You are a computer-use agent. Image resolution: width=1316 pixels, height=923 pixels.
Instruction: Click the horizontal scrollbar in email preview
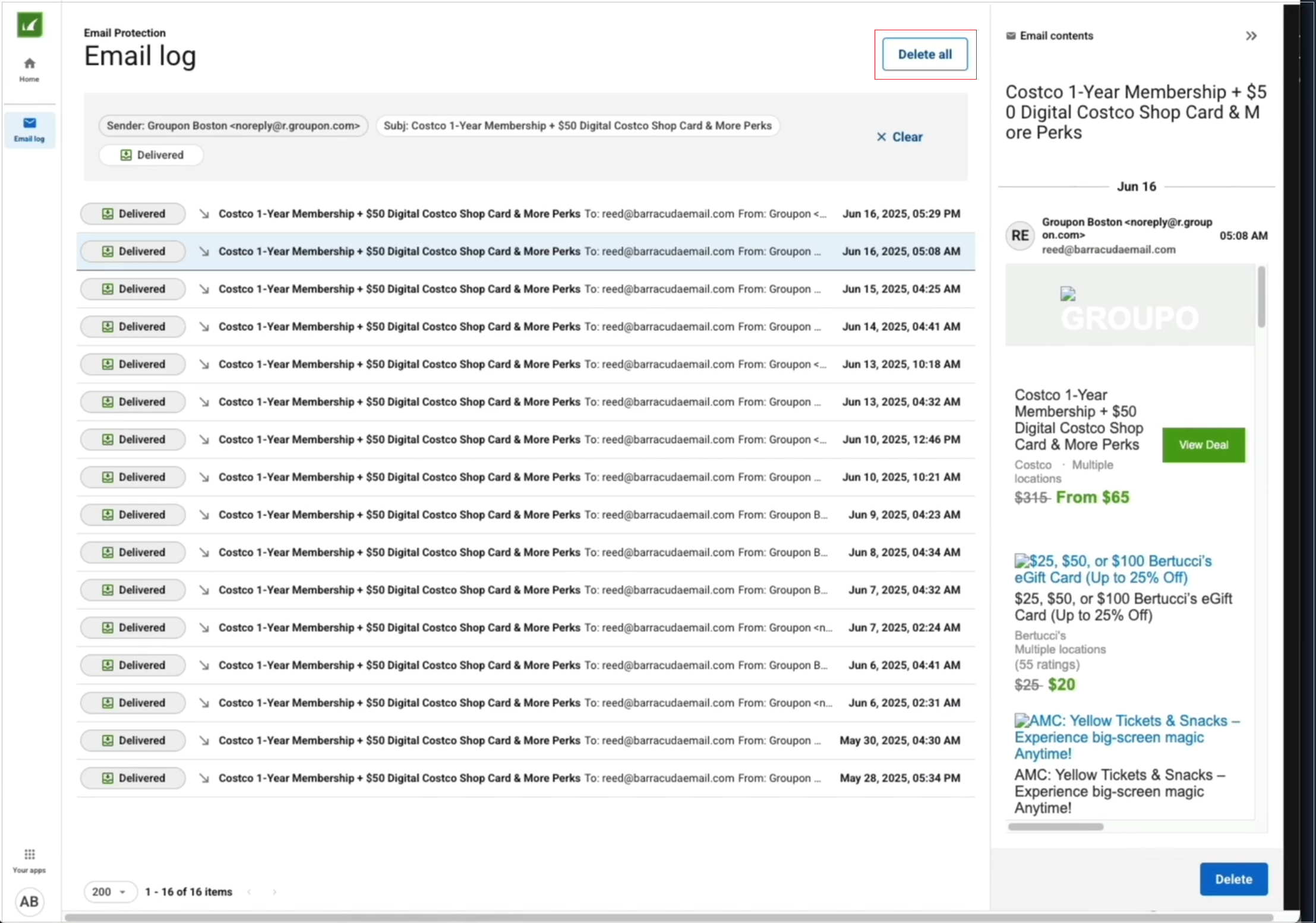[x=1056, y=827]
